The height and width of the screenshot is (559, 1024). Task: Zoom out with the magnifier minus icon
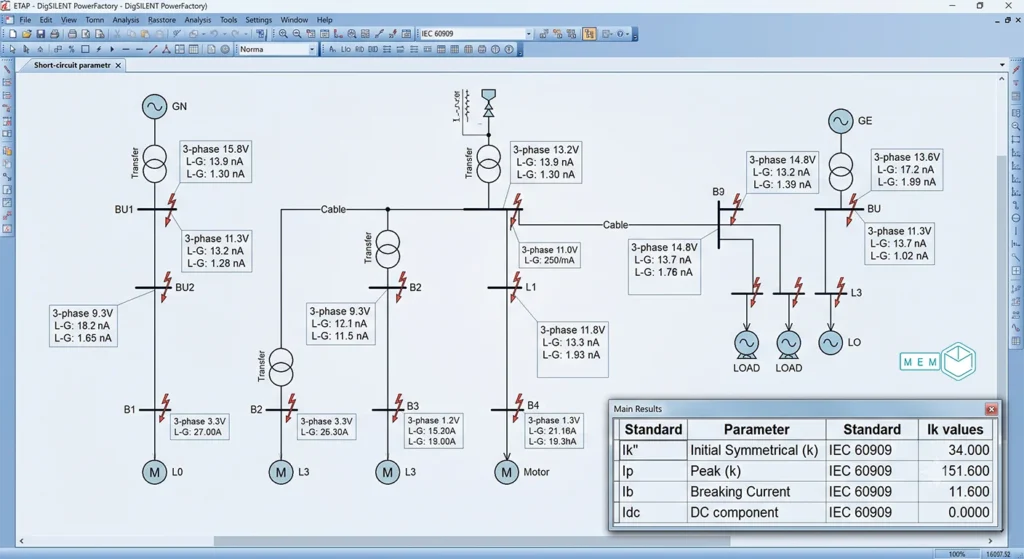(297, 34)
